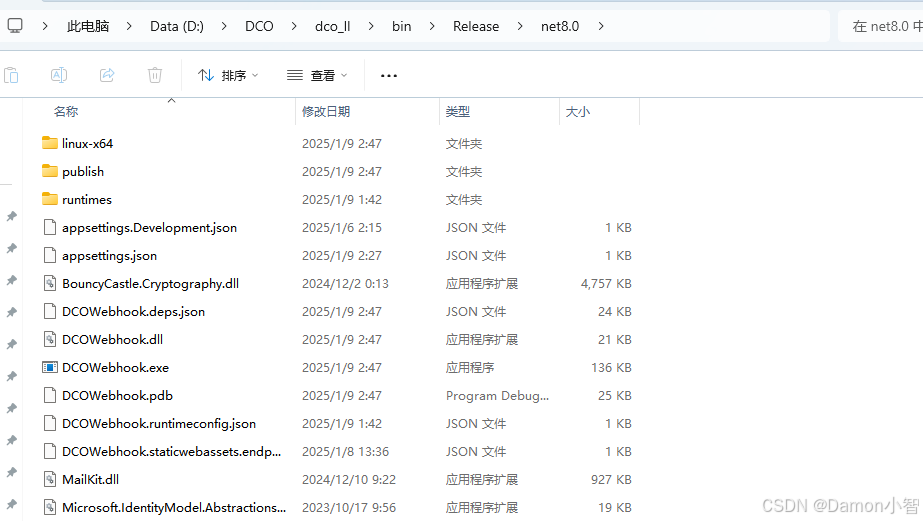This screenshot has width=923, height=521.
Task: Select file name appsettings.json
Action: pyautogui.click(x=109, y=255)
